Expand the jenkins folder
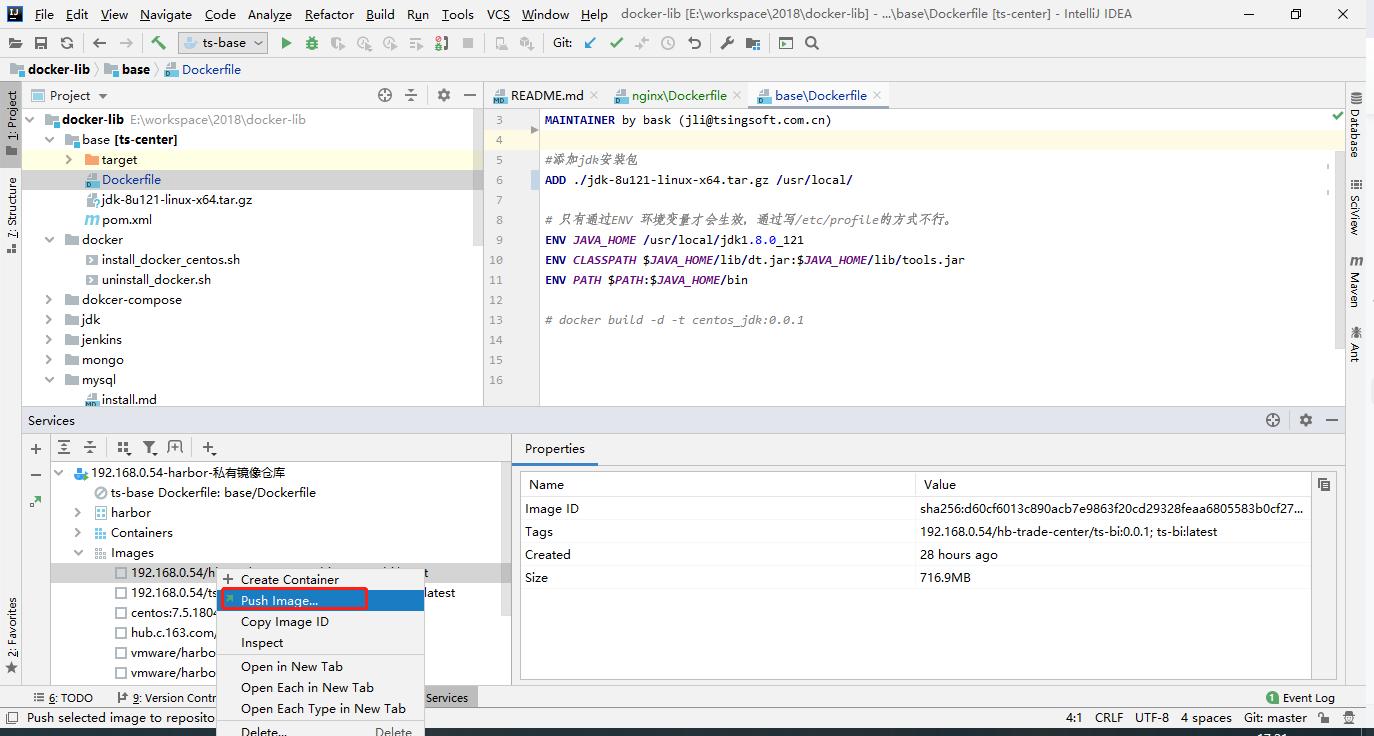The image size is (1374, 736). (x=49, y=339)
